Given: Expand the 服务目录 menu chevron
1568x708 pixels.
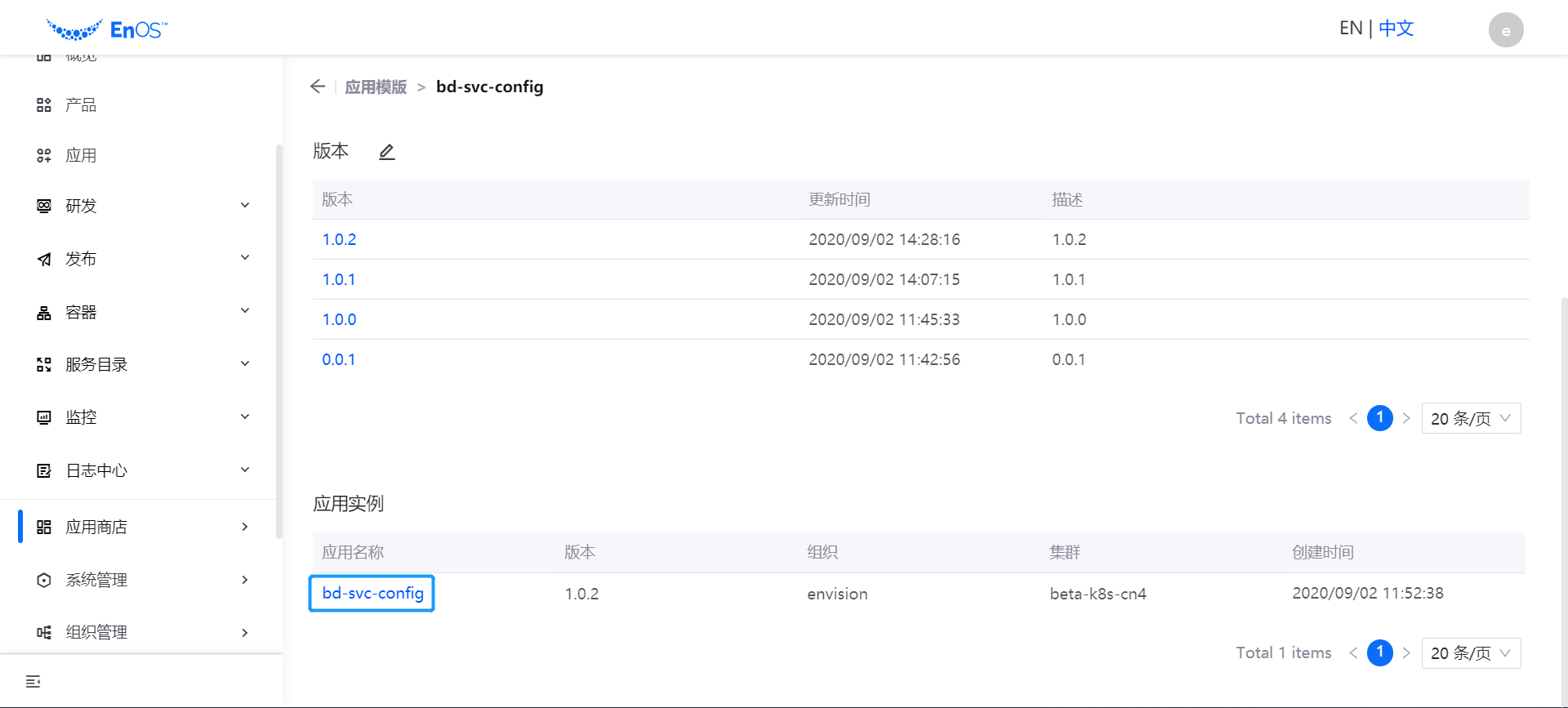Looking at the screenshot, I should point(245,363).
